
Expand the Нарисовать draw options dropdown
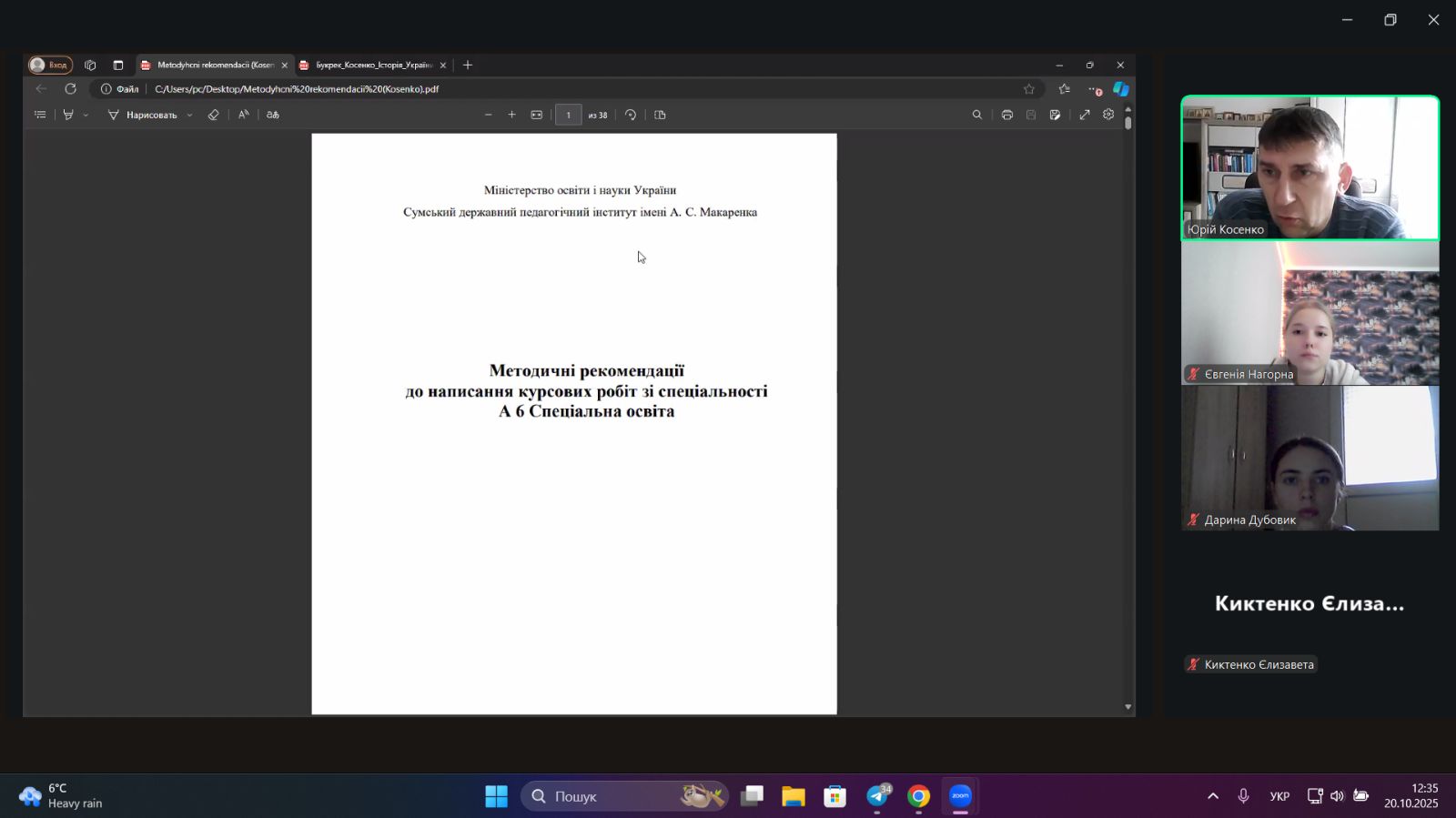coord(189,116)
